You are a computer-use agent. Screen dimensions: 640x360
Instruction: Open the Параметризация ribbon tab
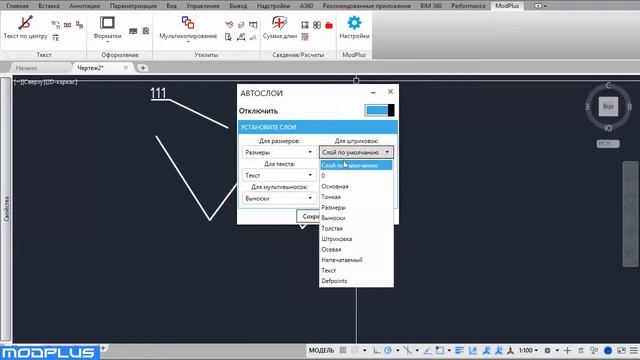pos(133,6)
